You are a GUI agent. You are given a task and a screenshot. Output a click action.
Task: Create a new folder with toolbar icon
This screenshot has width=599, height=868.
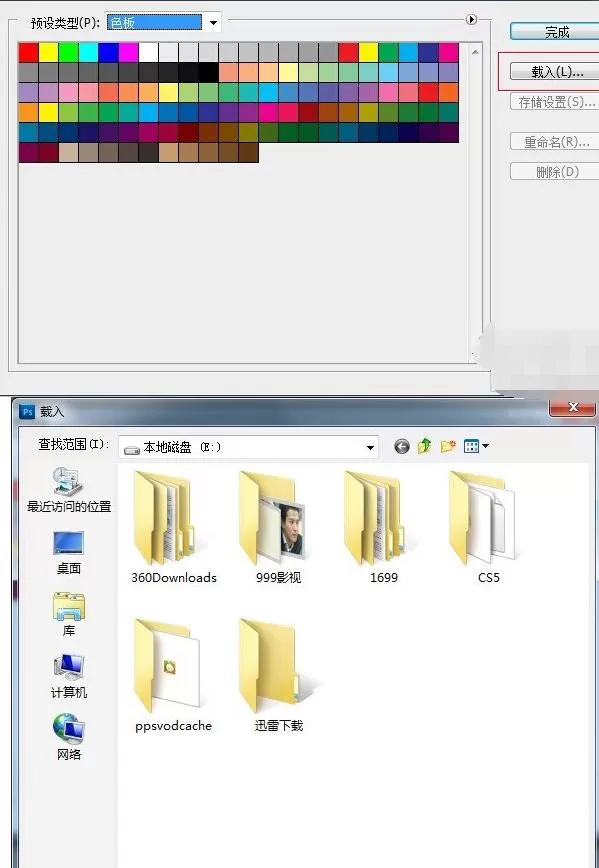448,446
